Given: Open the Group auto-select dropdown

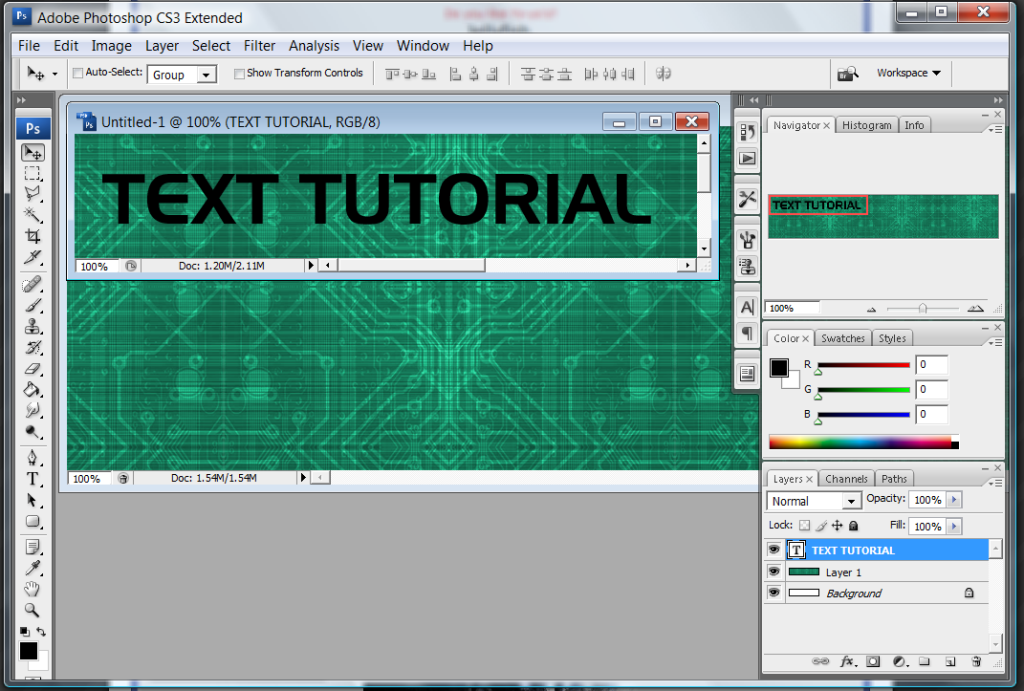Looking at the screenshot, I should 206,75.
